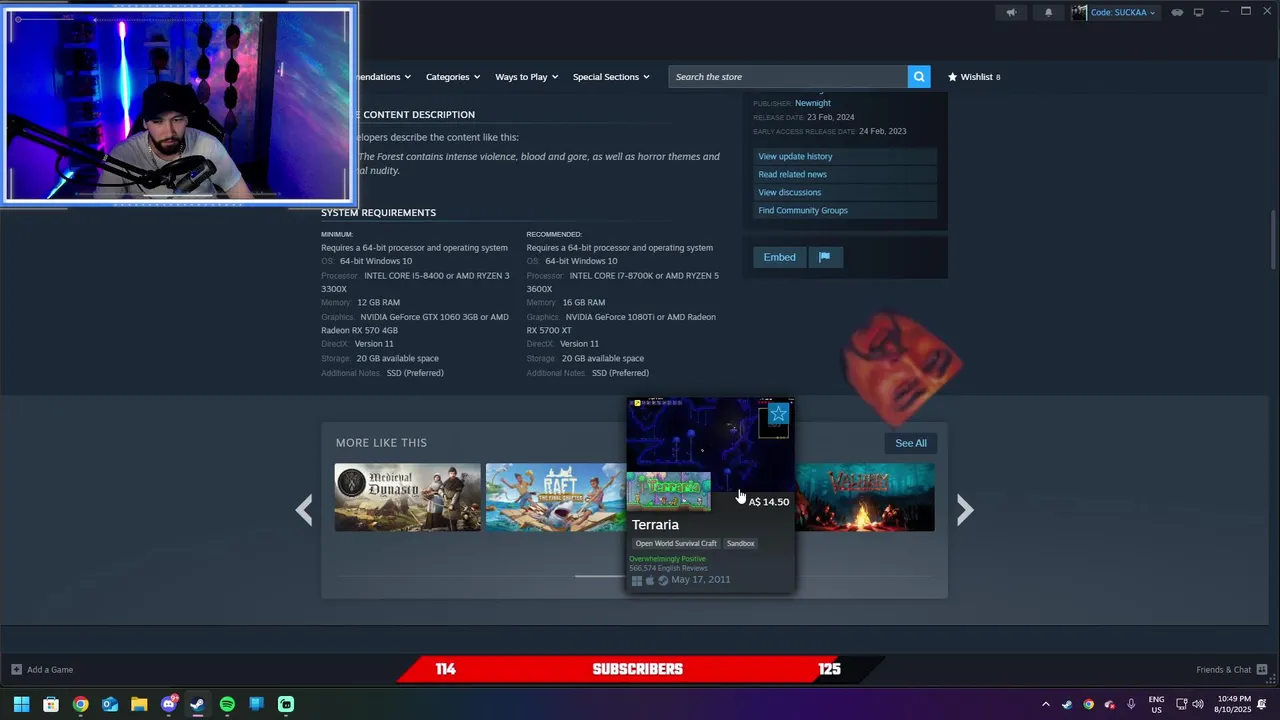The image size is (1280, 720).
Task: Open the Valheim game thumbnail
Action: pos(865,497)
